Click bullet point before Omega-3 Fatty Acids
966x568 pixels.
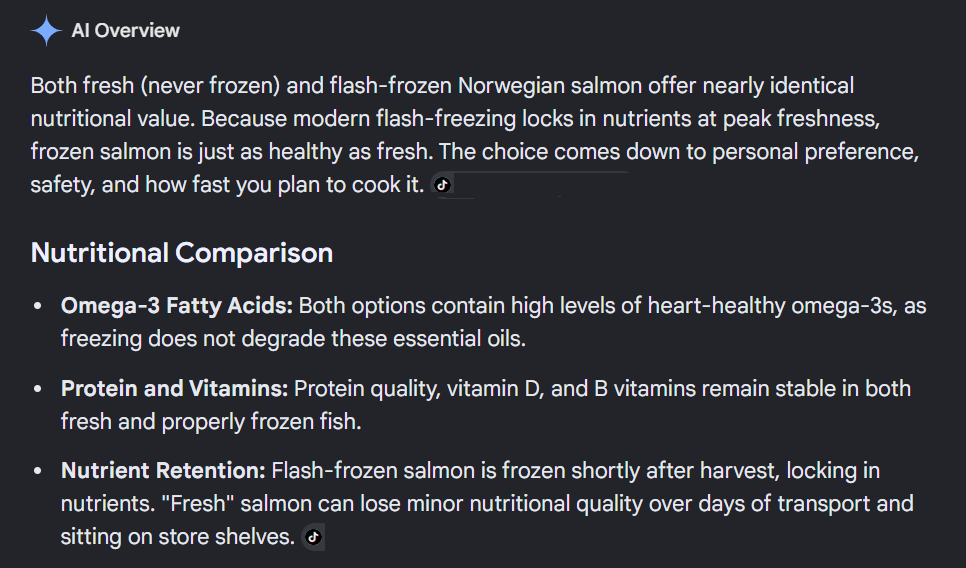click(x=38, y=306)
